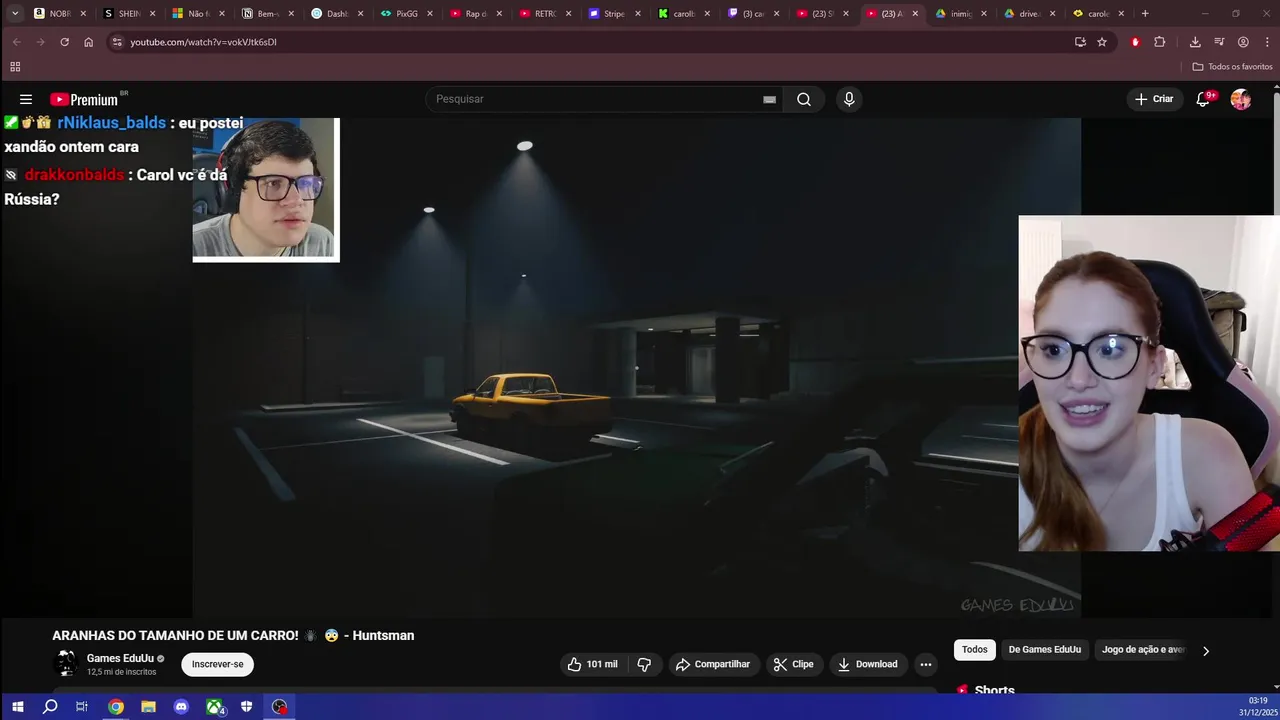Viewport: 1280px width, 720px height.
Task: Open Chrome three-dot menu
Action: [x=1267, y=42]
